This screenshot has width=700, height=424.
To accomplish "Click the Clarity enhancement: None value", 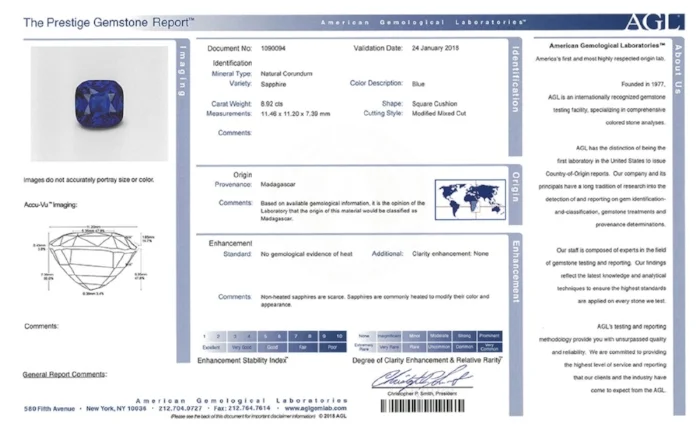I will 450,254.
